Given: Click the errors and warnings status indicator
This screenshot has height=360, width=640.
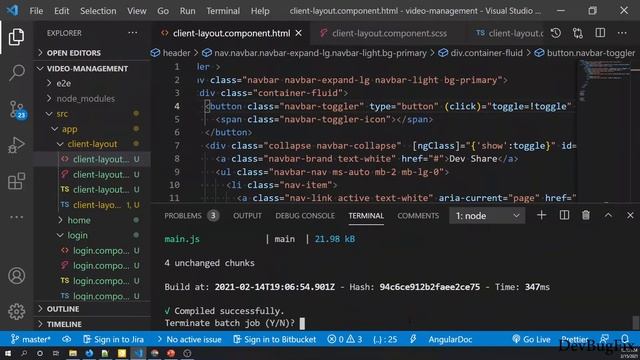Looking at the screenshot, I should tap(345, 339).
